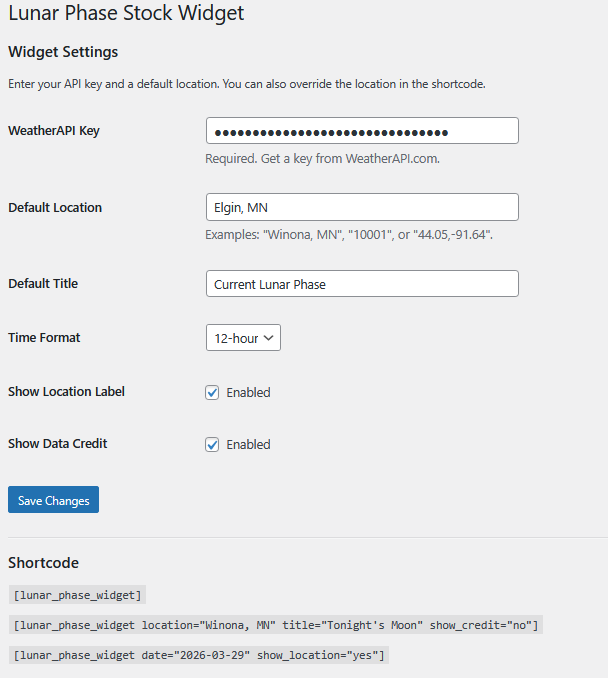
Task: Uncheck the Show Location Label checkbox
Action: click(x=212, y=392)
